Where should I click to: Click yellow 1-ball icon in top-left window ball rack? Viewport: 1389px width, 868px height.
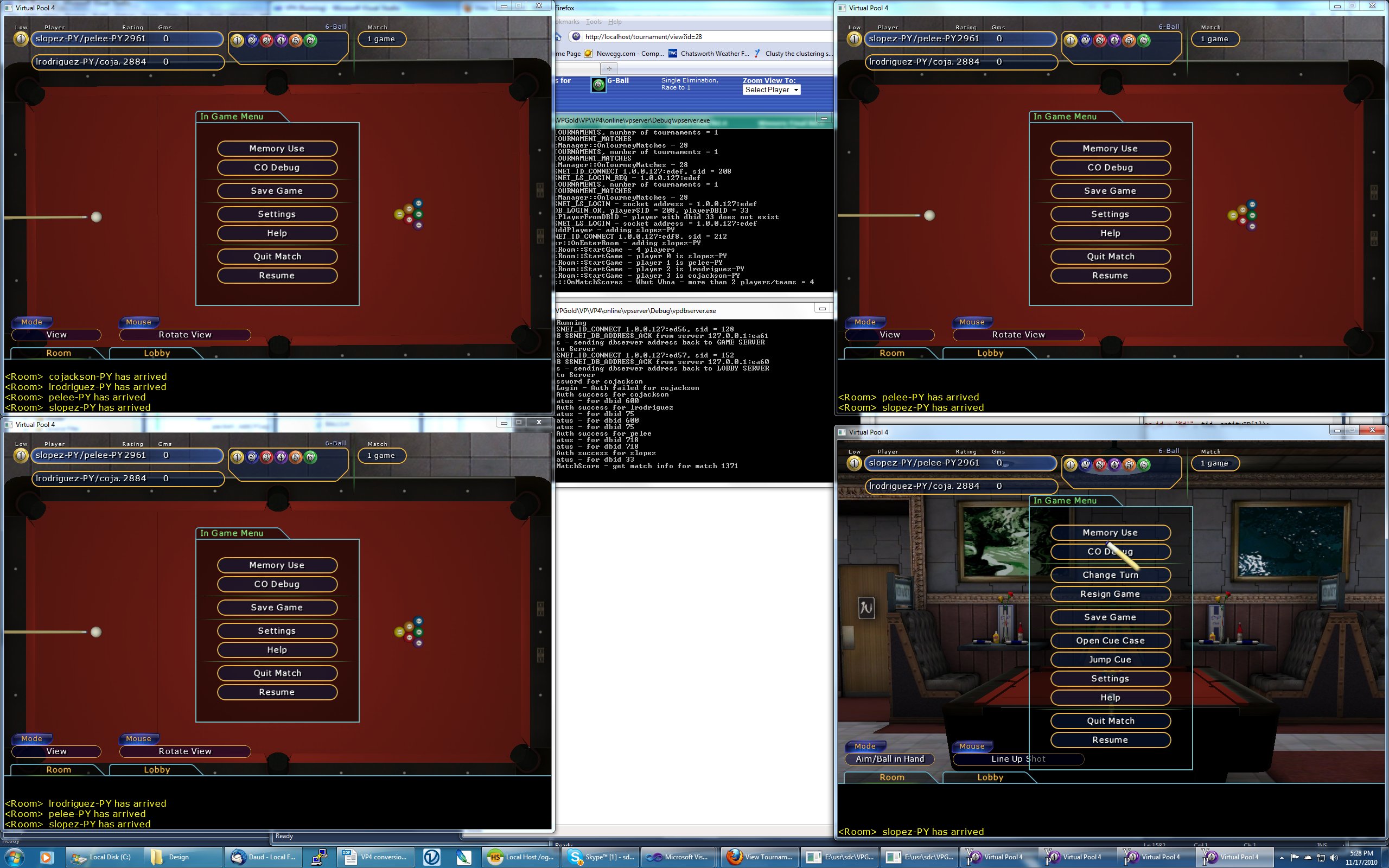pos(237,40)
